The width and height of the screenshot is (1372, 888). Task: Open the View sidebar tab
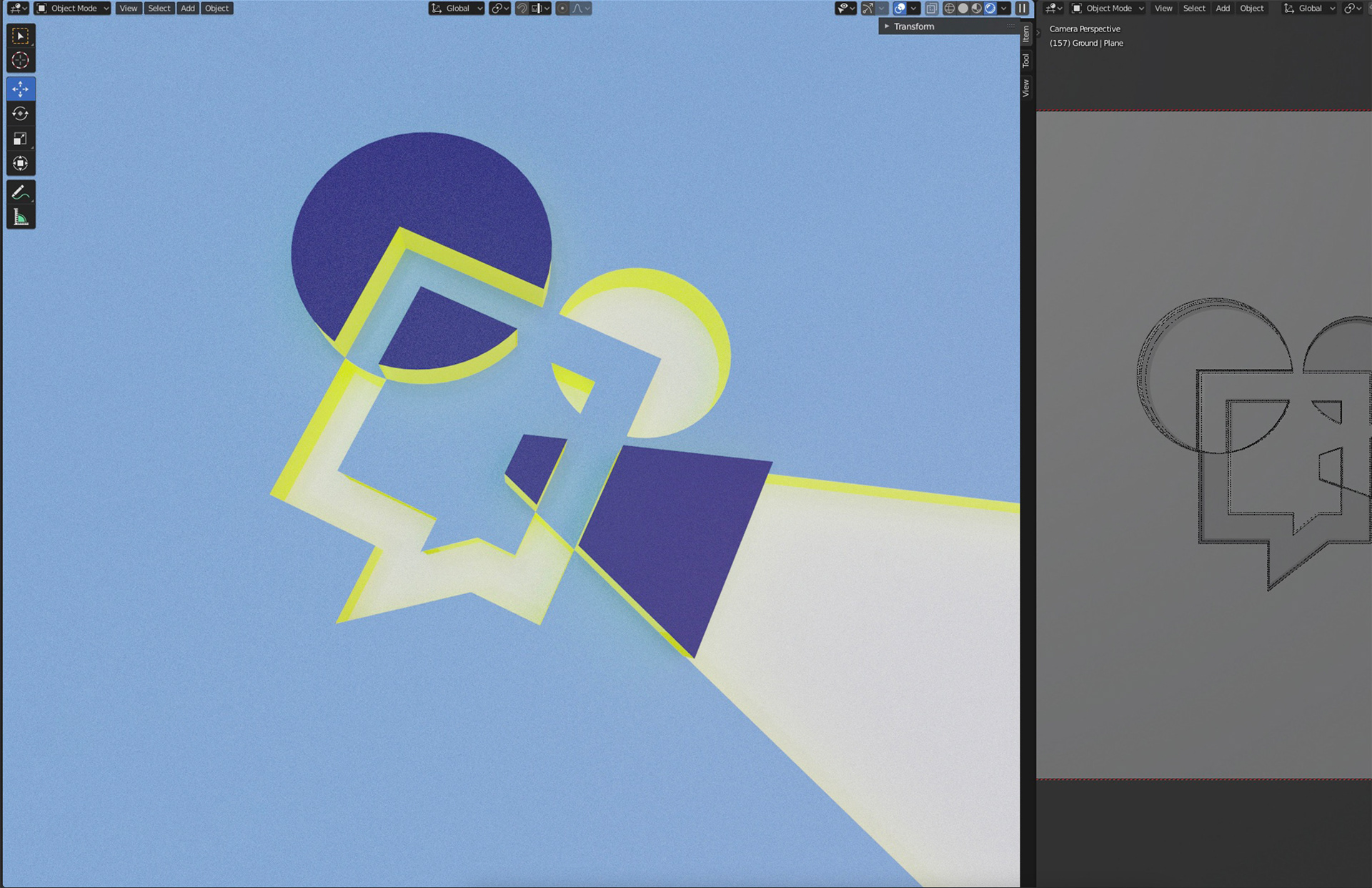point(1026,88)
